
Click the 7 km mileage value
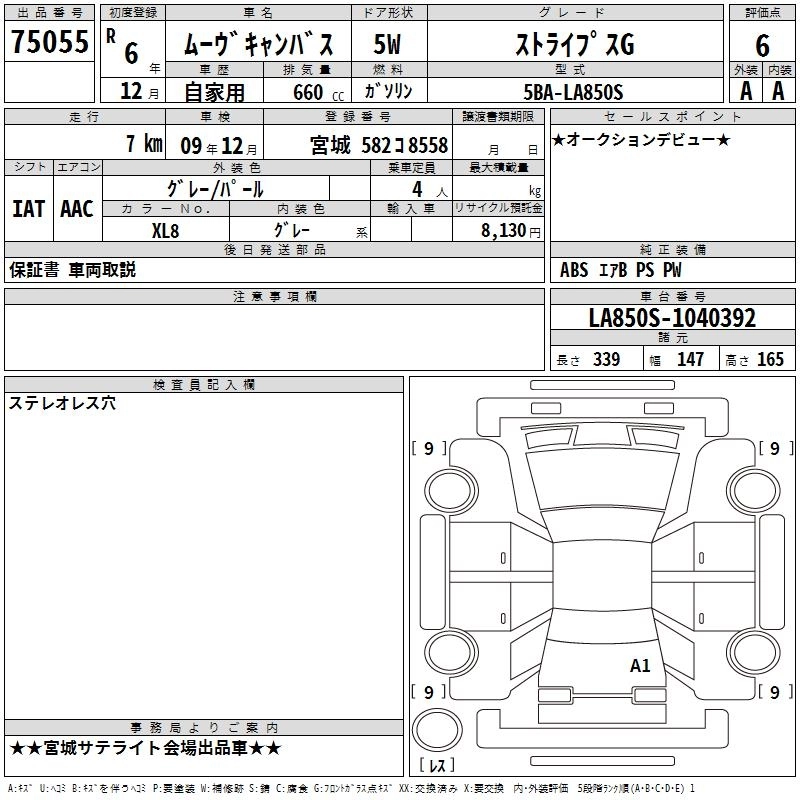pyautogui.click(x=144, y=145)
